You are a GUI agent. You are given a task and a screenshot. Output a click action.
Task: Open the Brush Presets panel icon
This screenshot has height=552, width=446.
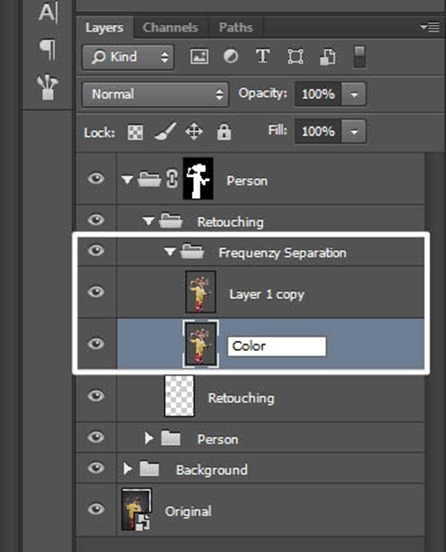[48, 87]
